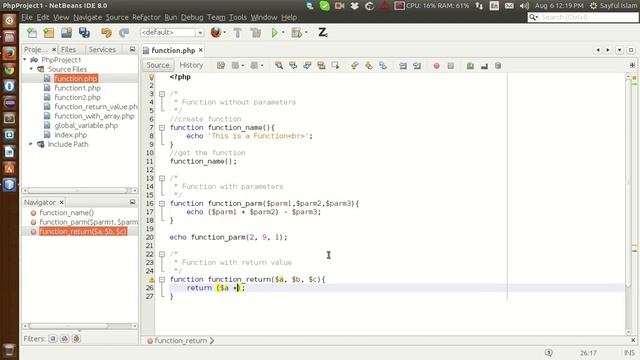Click the Debug Project icon
This screenshot has width=640, height=360.
point(297,33)
